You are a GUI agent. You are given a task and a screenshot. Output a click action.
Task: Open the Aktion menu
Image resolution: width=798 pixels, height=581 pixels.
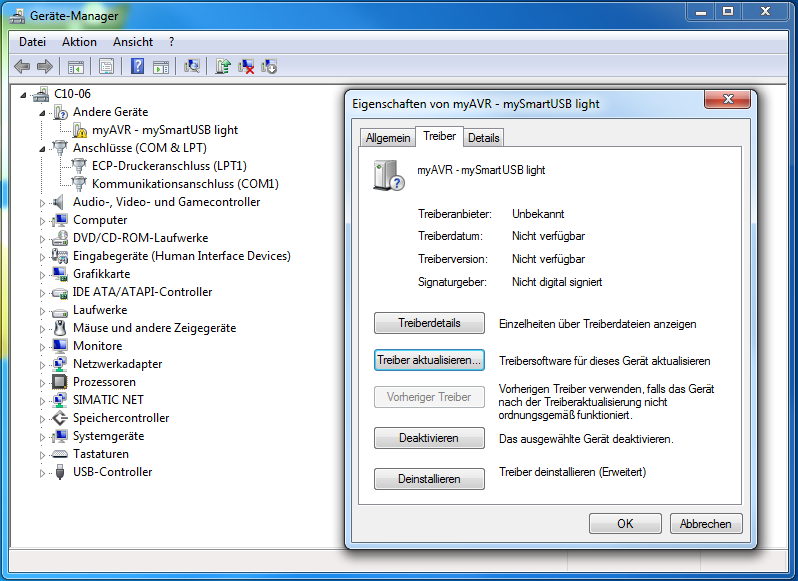pyautogui.click(x=79, y=42)
